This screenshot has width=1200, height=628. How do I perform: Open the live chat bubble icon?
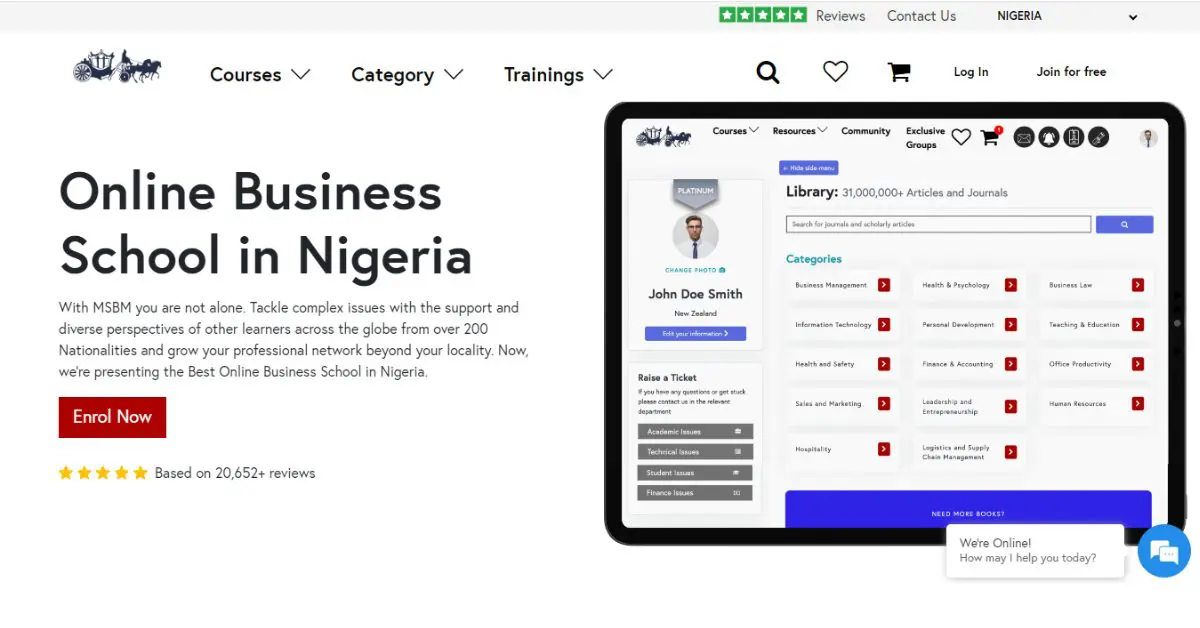[1164, 551]
